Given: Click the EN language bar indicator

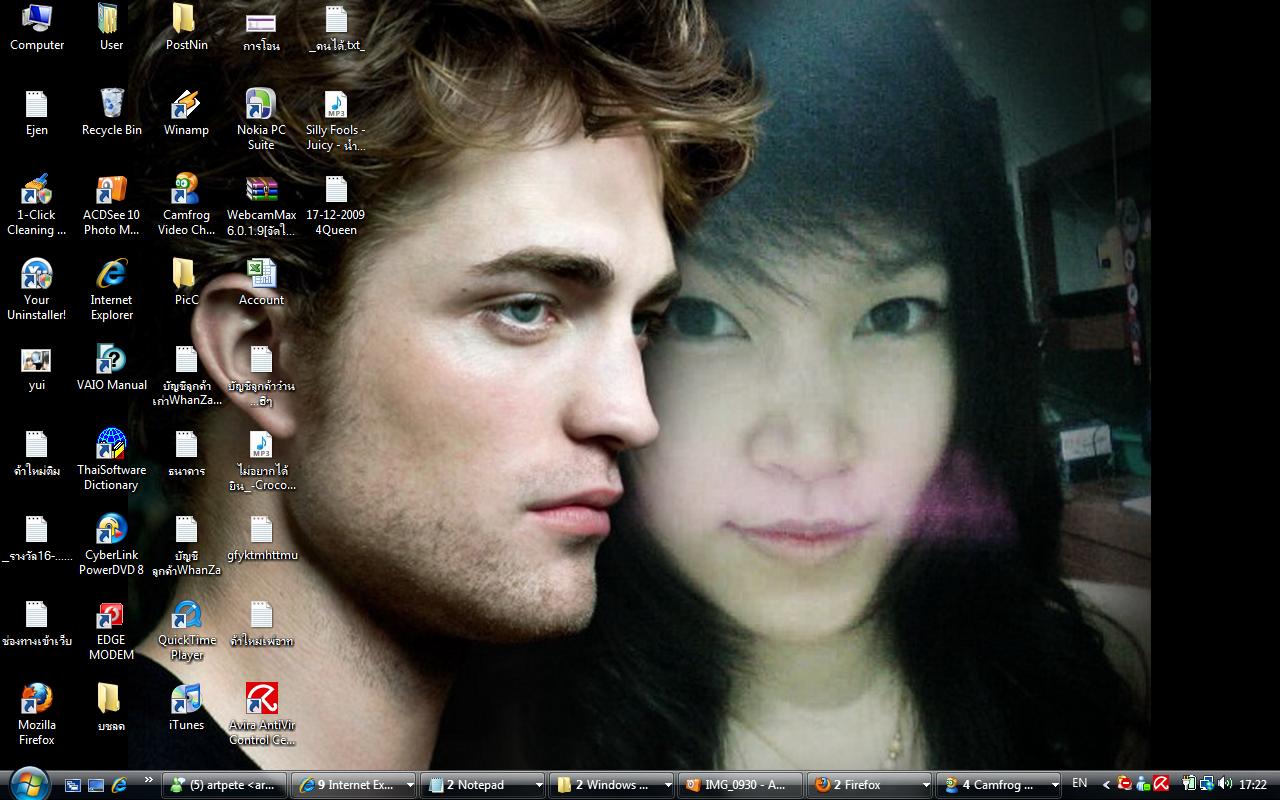Looking at the screenshot, I should [x=1079, y=784].
